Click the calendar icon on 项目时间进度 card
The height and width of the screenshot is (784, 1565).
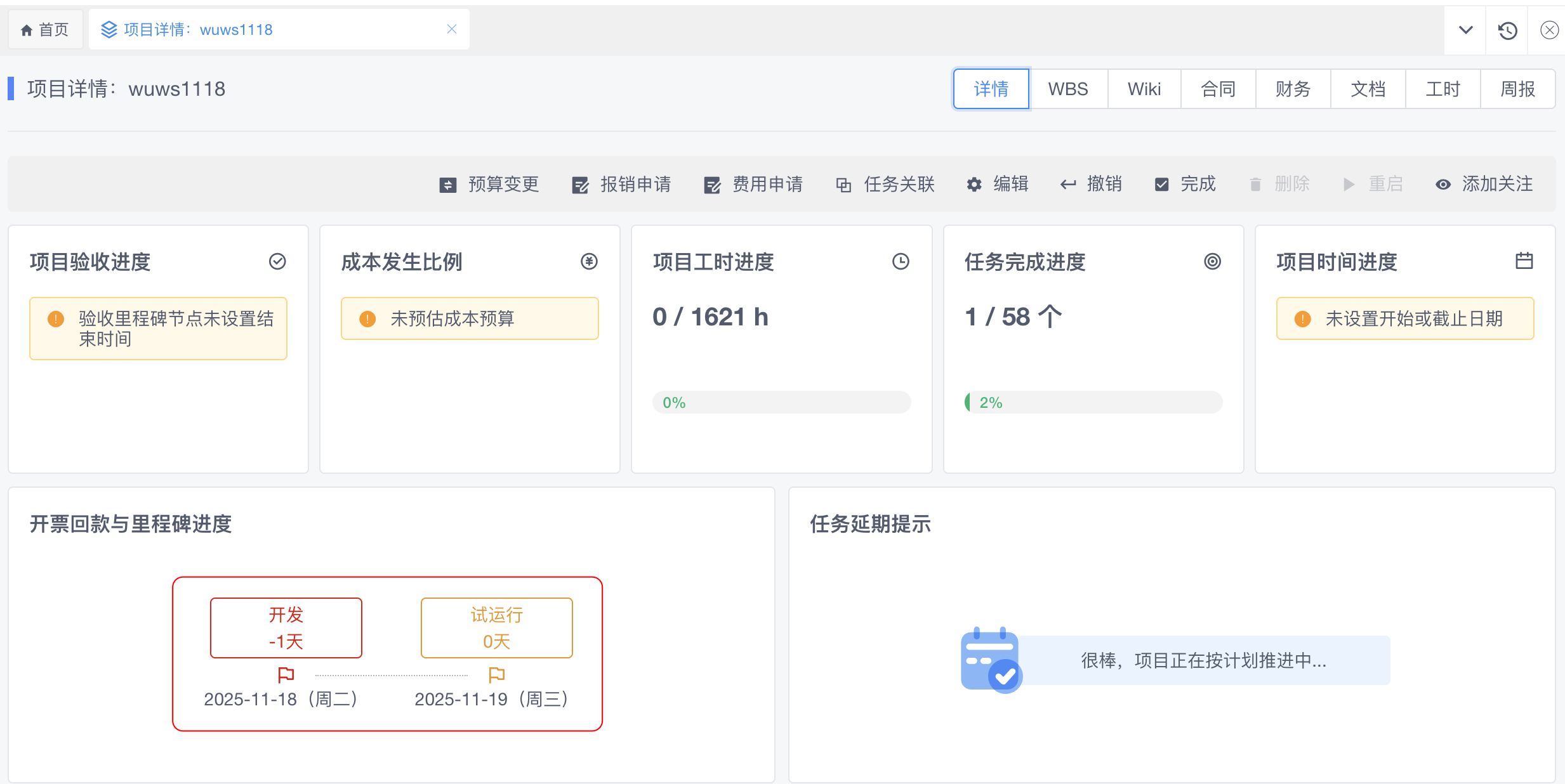(1524, 261)
